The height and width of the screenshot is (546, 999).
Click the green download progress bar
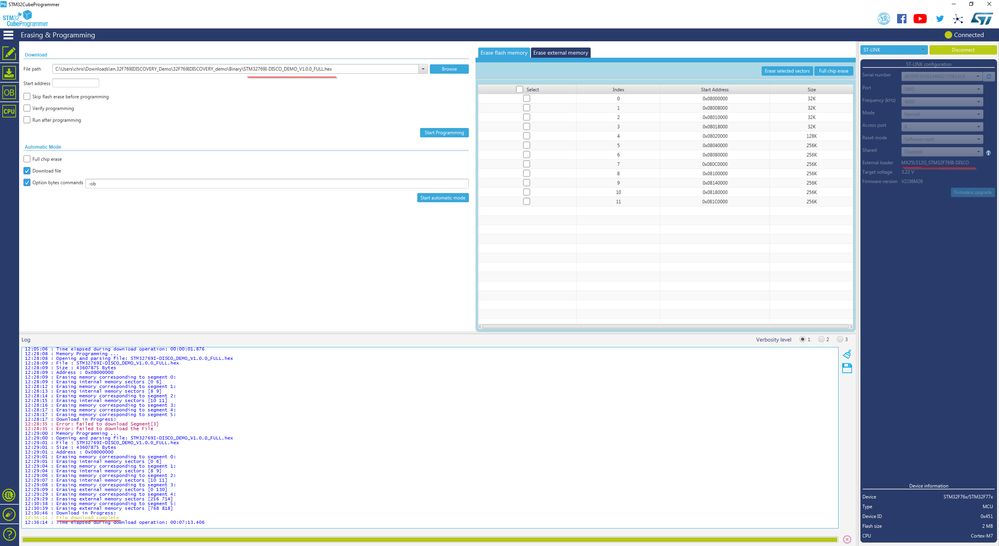click(430, 540)
